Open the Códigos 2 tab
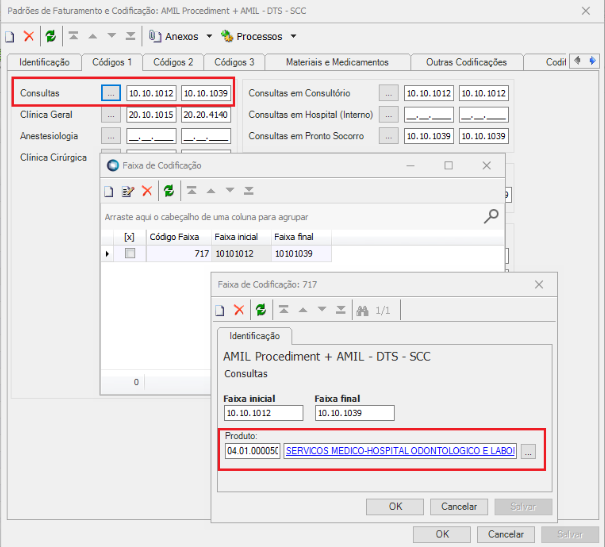Screen dimensions: 605x547 [x=173, y=62]
